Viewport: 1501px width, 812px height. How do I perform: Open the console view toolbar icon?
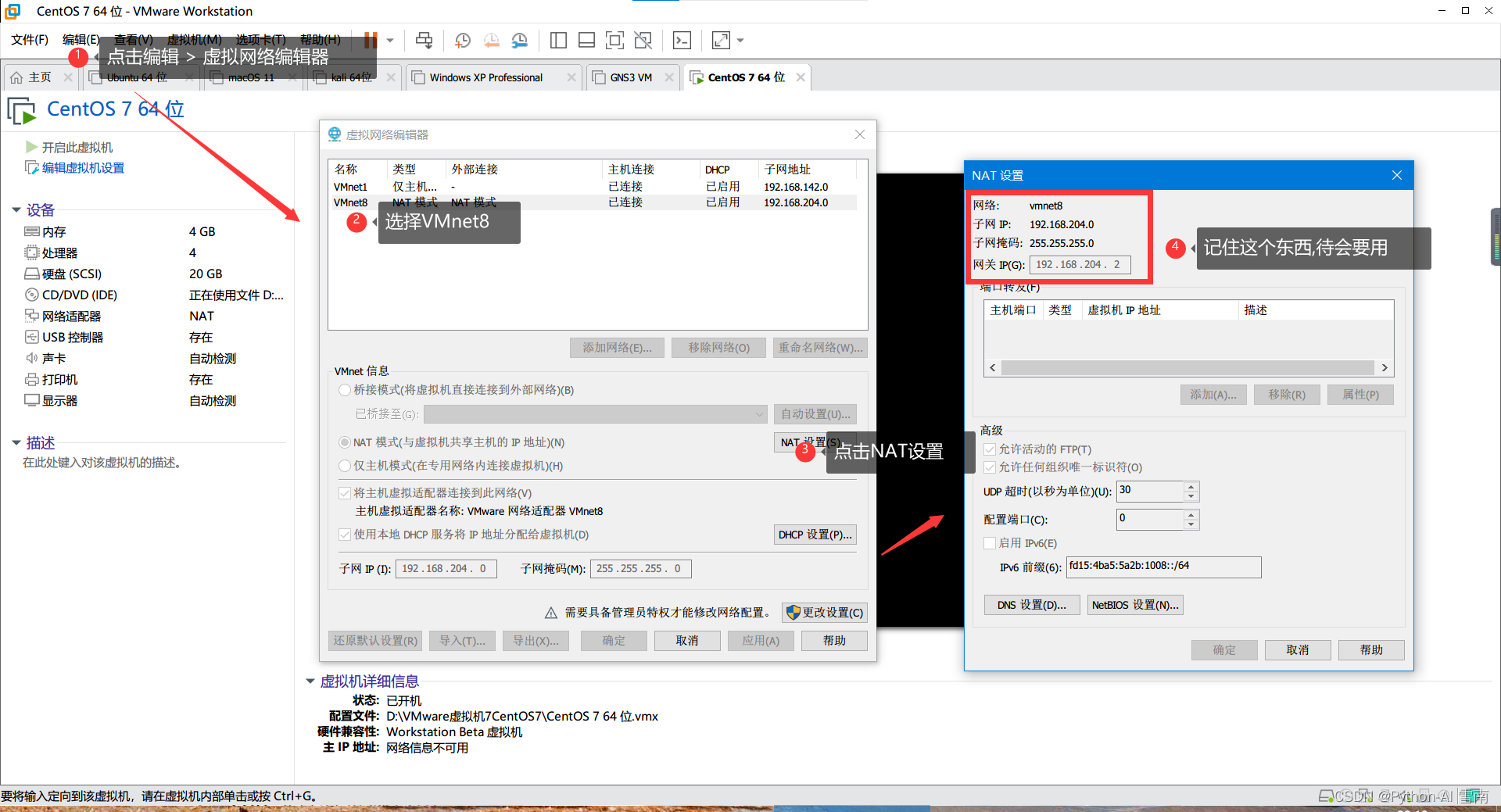pyautogui.click(x=682, y=40)
